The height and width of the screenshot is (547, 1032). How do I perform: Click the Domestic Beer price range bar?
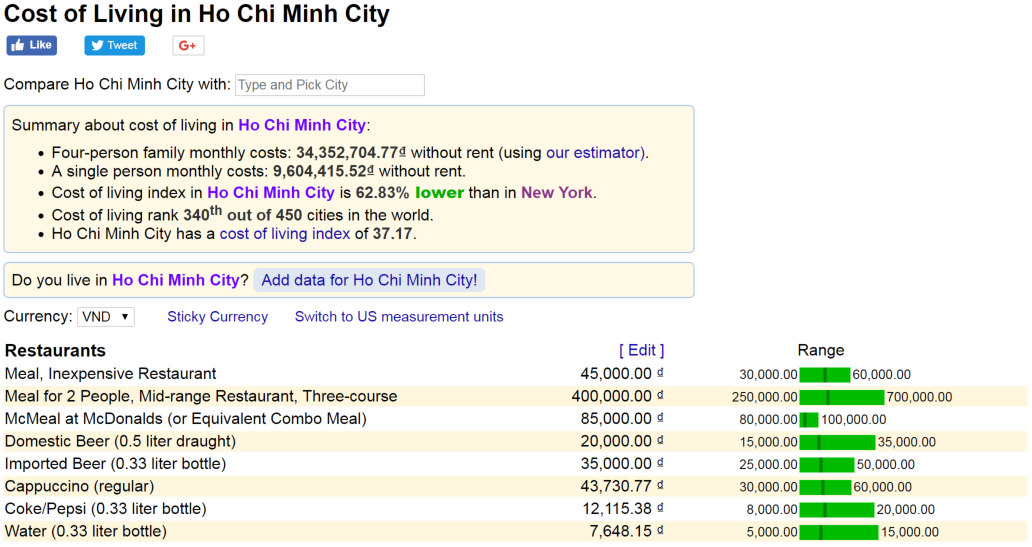tap(838, 442)
